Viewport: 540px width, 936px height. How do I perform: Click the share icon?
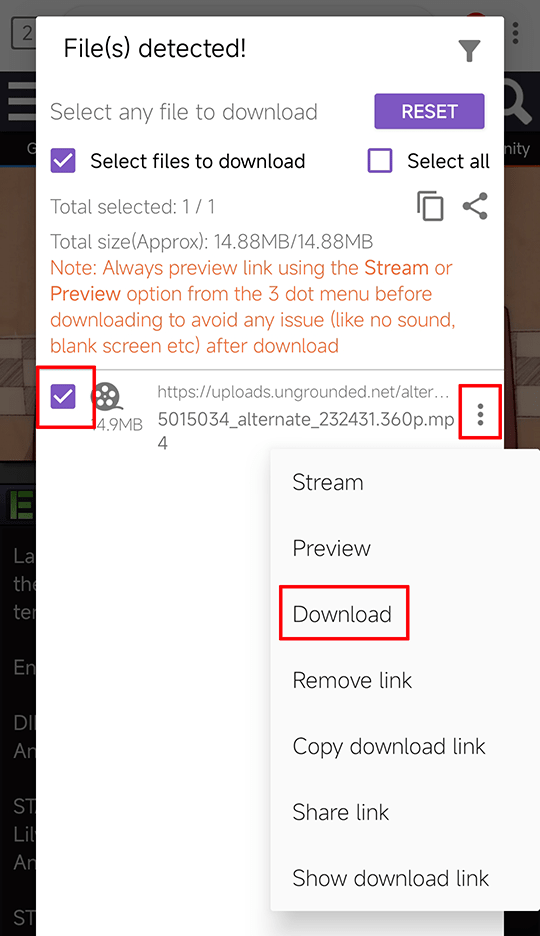(x=476, y=207)
